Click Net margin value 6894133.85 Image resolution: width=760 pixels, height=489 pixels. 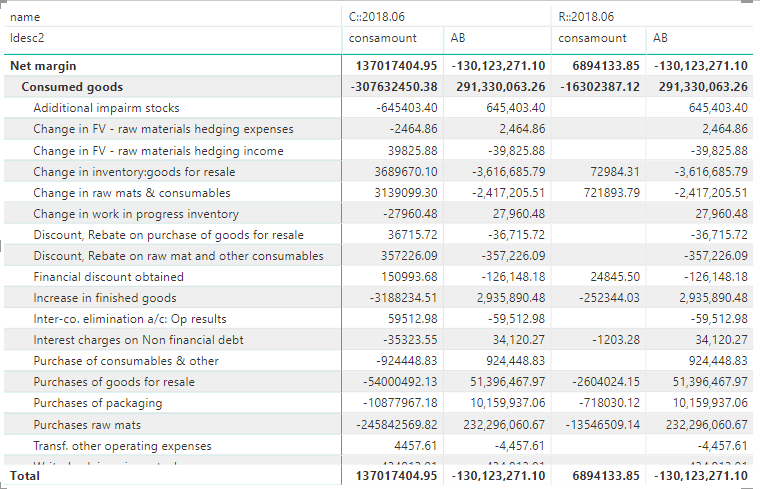point(606,66)
